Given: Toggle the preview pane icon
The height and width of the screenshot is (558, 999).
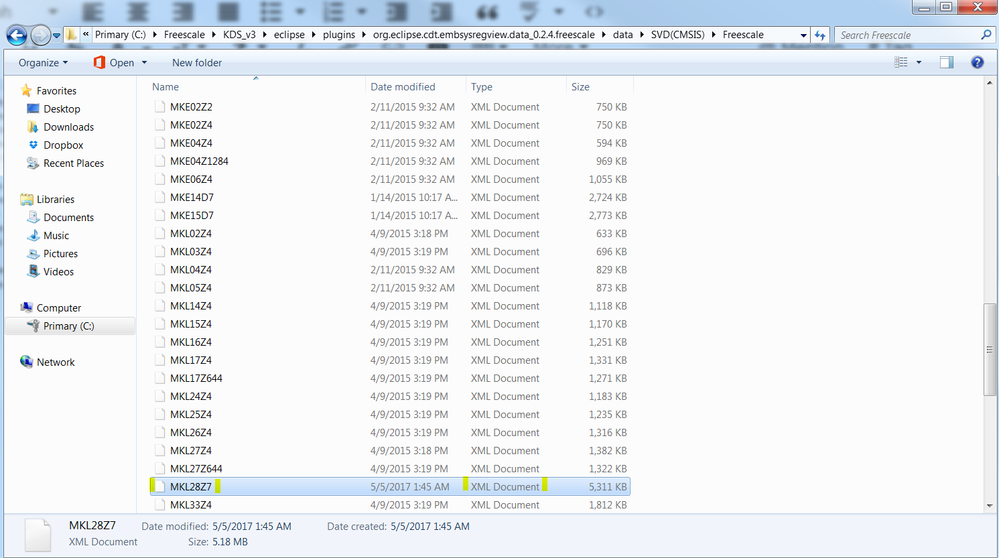Looking at the screenshot, I should pos(947,62).
